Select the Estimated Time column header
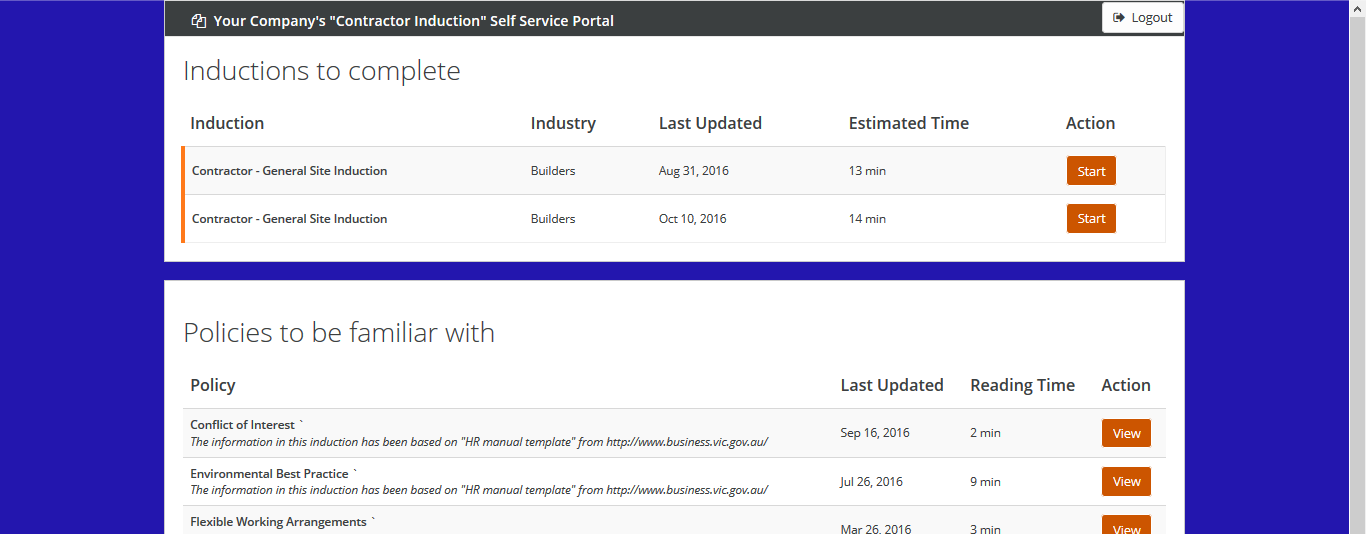1366x534 pixels. click(x=908, y=123)
